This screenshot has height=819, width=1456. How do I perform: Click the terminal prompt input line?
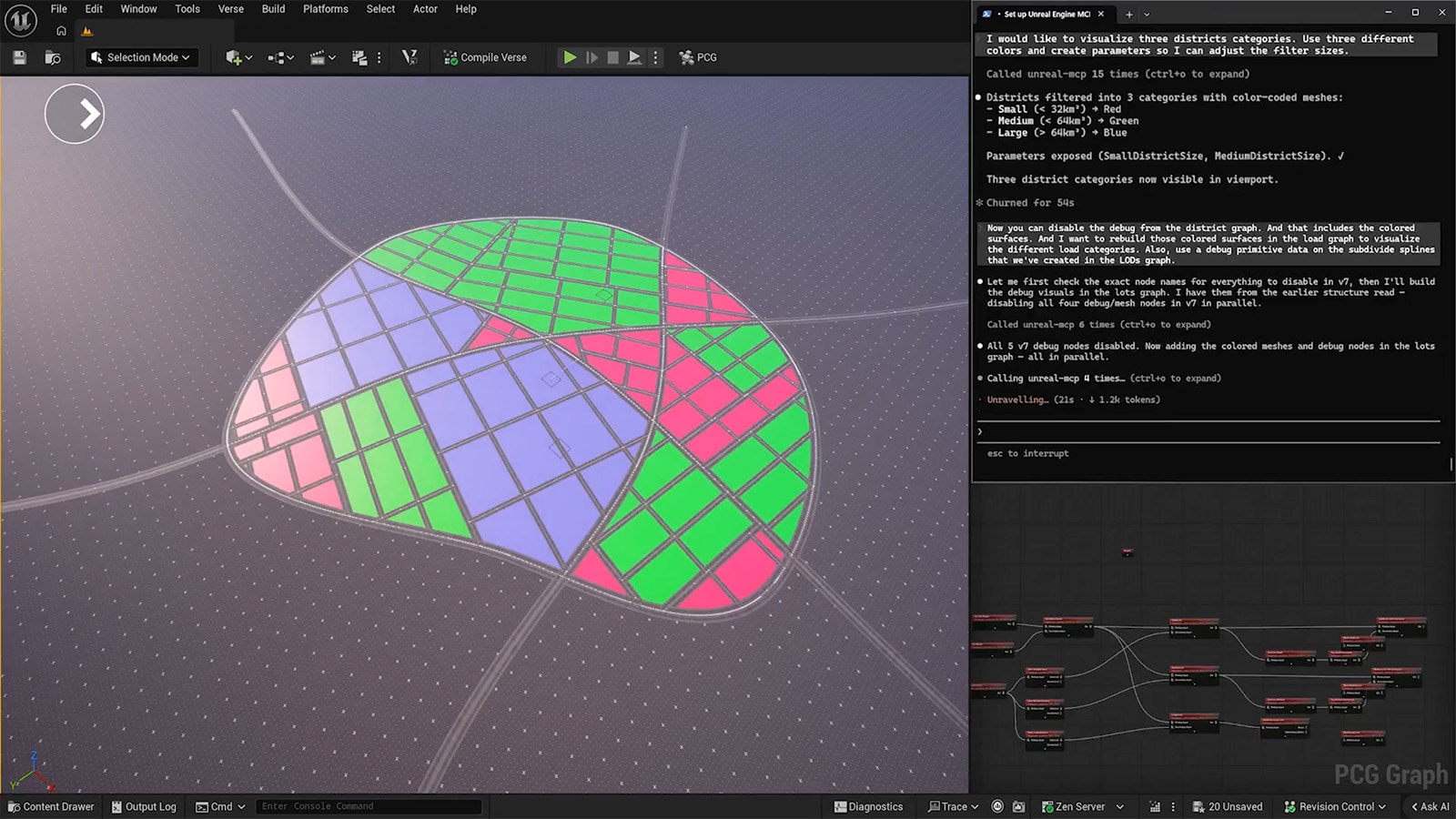pyautogui.click(x=1209, y=431)
